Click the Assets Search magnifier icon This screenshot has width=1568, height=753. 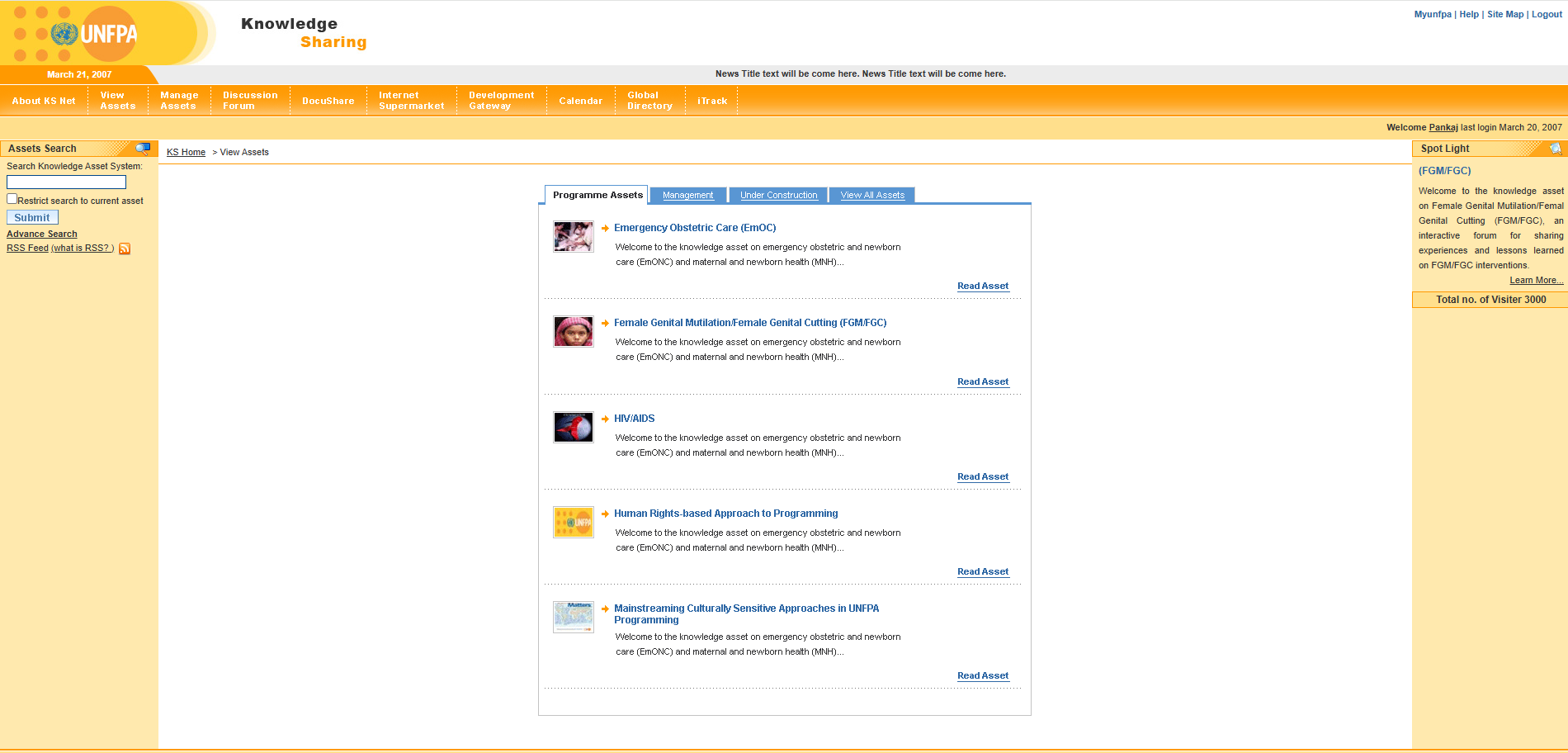[143, 149]
